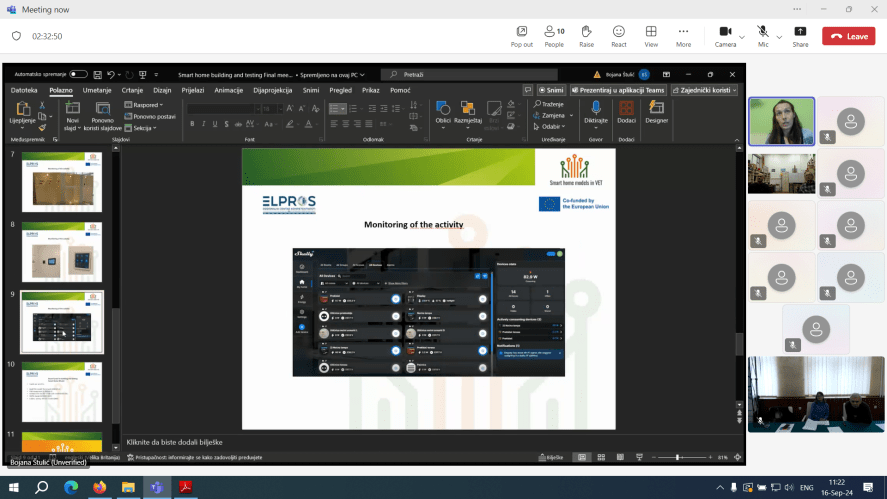Open the Designer pane

[656, 113]
